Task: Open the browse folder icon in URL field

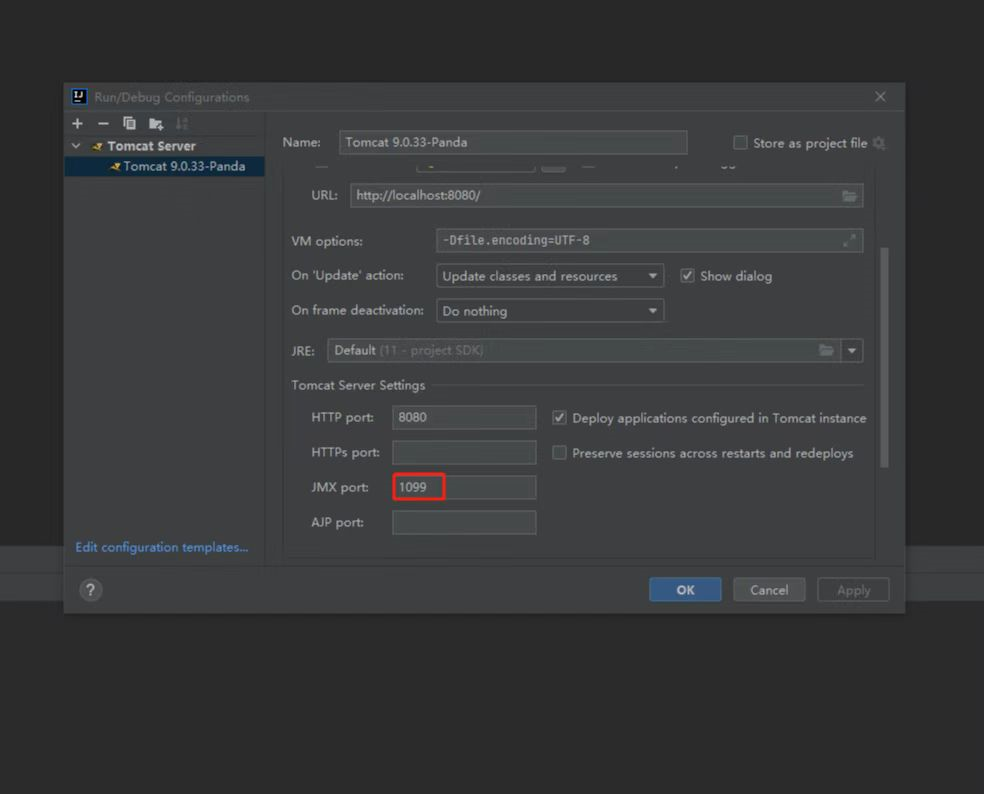Action: (849, 196)
